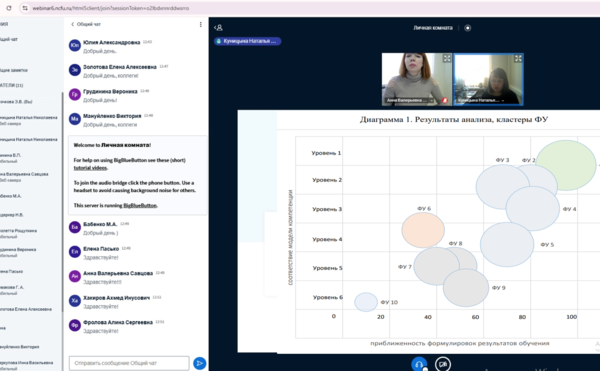Click the browser address bar URL

tap(111, 8)
